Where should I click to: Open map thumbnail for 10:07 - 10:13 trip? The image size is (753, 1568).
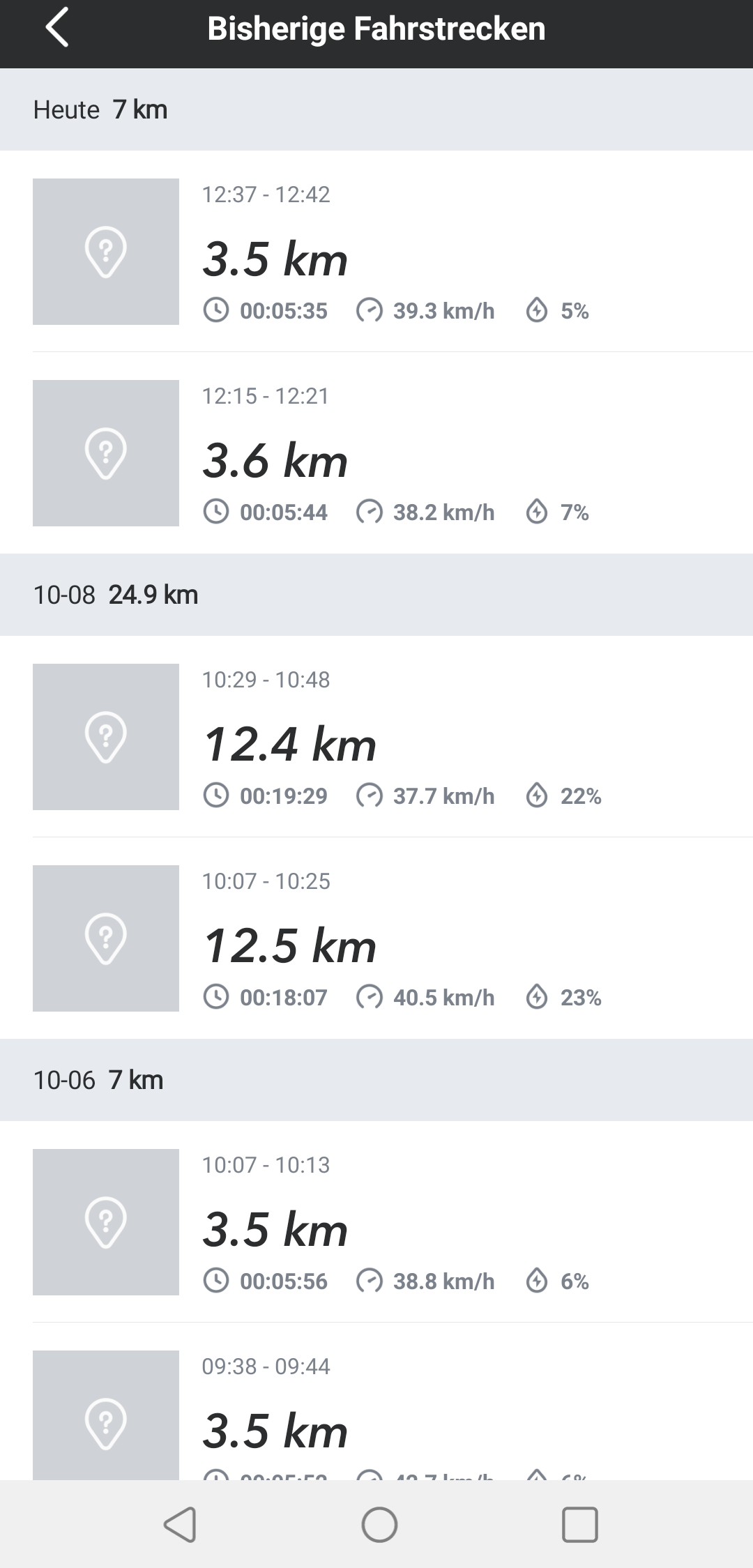pos(106,1222)
